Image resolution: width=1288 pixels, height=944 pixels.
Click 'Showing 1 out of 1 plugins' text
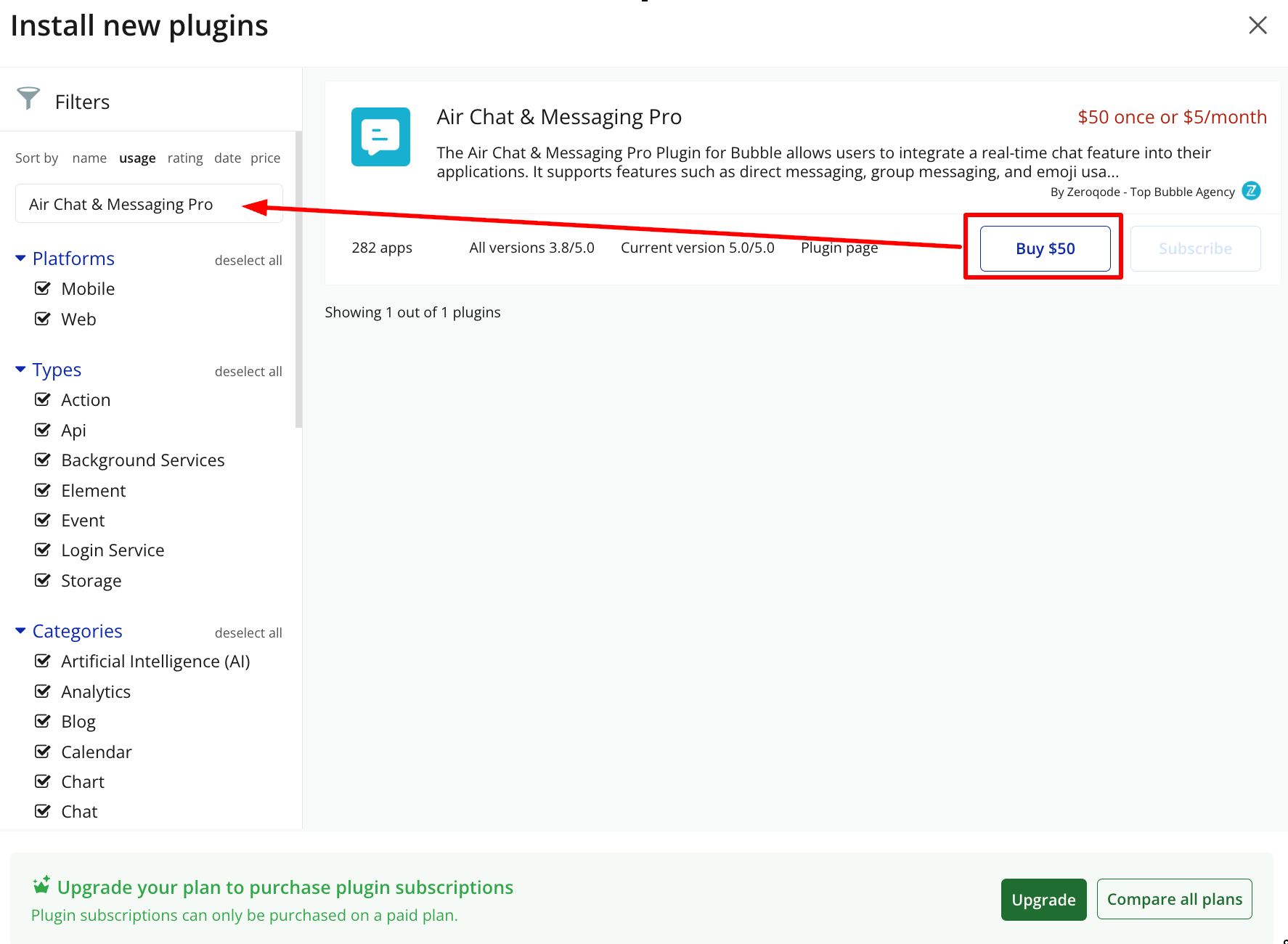coord(412,312)
